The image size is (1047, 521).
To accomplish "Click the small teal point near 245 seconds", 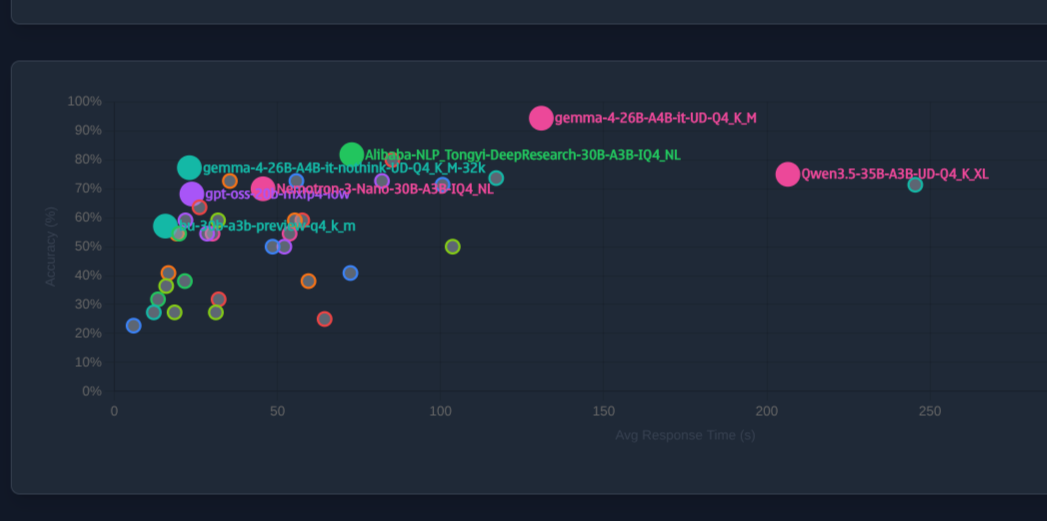I will pos(915,185).
